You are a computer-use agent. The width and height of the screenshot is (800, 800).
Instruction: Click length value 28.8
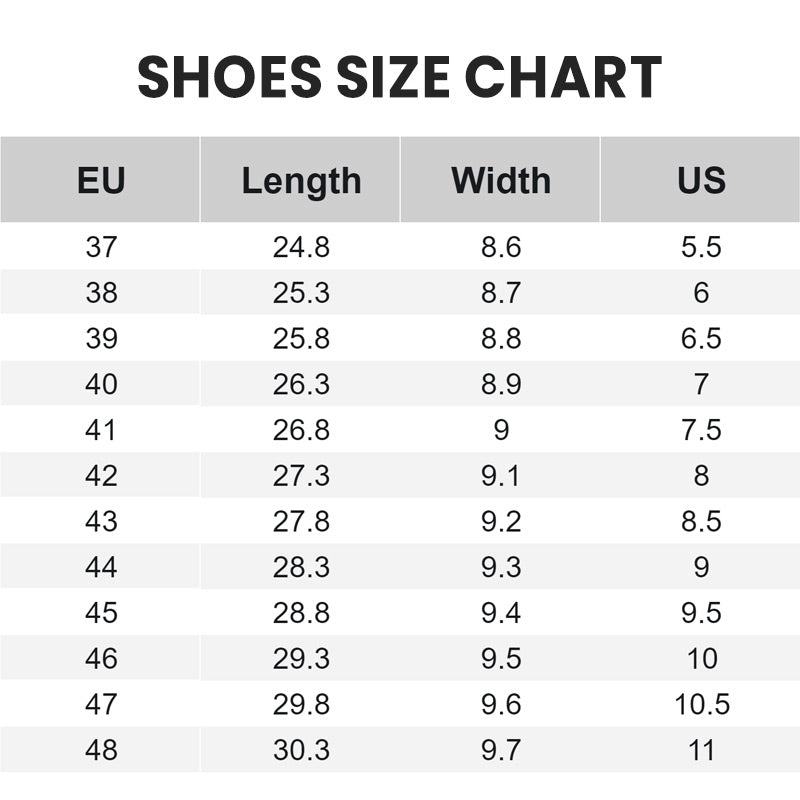pyautogui.click(x=301, y=613)
